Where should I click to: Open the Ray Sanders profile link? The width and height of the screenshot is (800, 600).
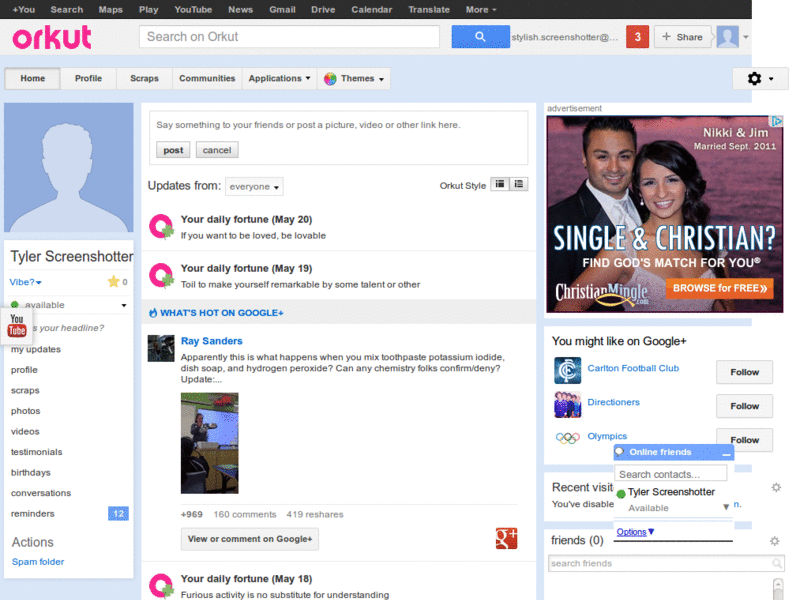pyautogui.click(x=212, y=341)
